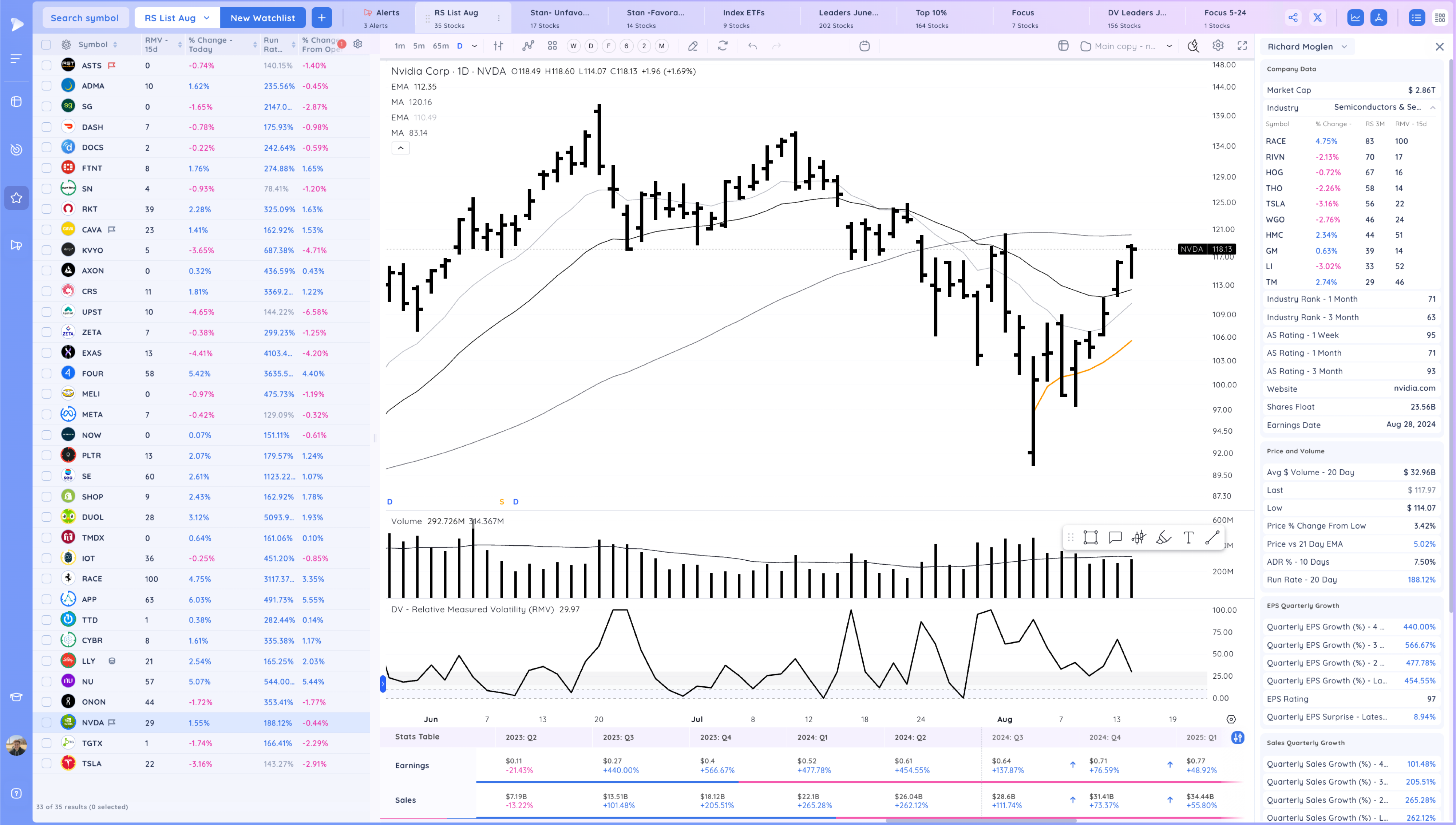Viewport: 1456px width, 825px height.
Task: Open chart settings gear icon
Action: 1218,46
